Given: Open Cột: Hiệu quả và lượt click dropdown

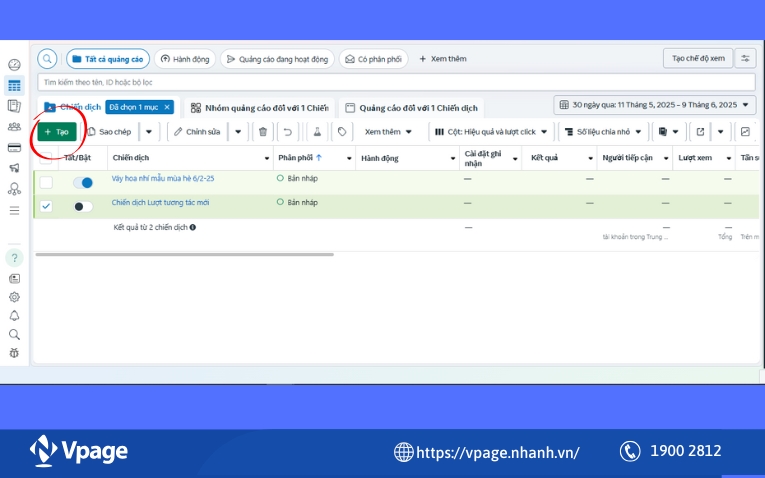Looking at the screenshot, I should tap(491, 132).
